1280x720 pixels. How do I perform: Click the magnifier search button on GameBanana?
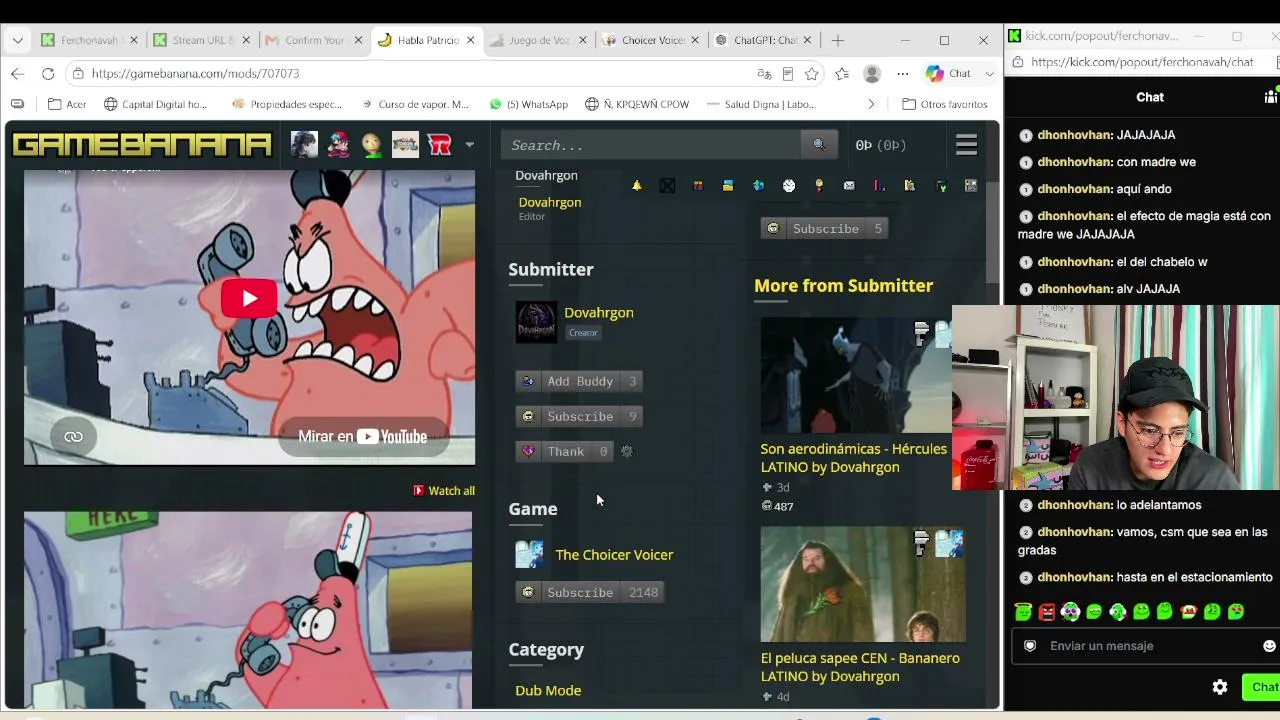(819, 145)
